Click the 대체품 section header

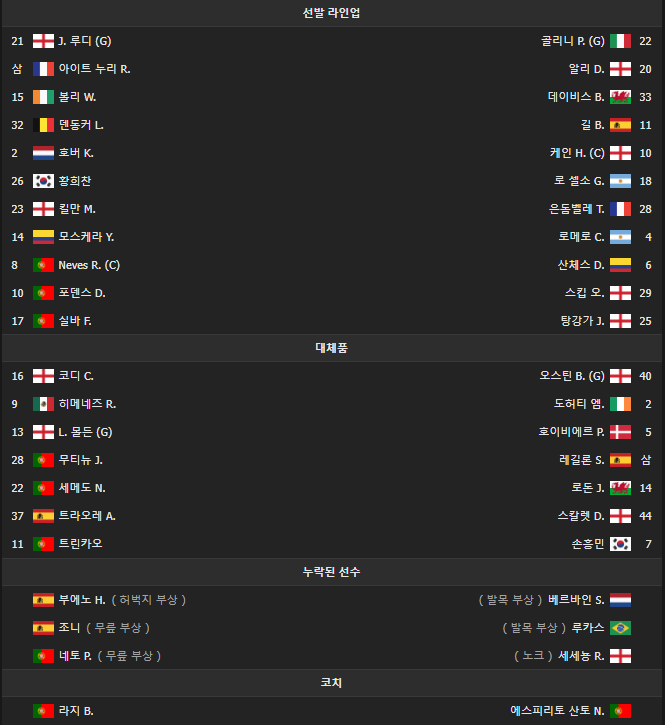point(332,348)
